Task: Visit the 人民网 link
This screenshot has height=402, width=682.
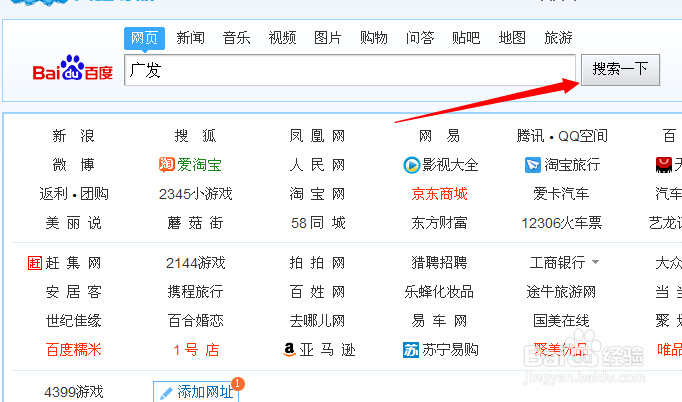Action: [317, 165]
